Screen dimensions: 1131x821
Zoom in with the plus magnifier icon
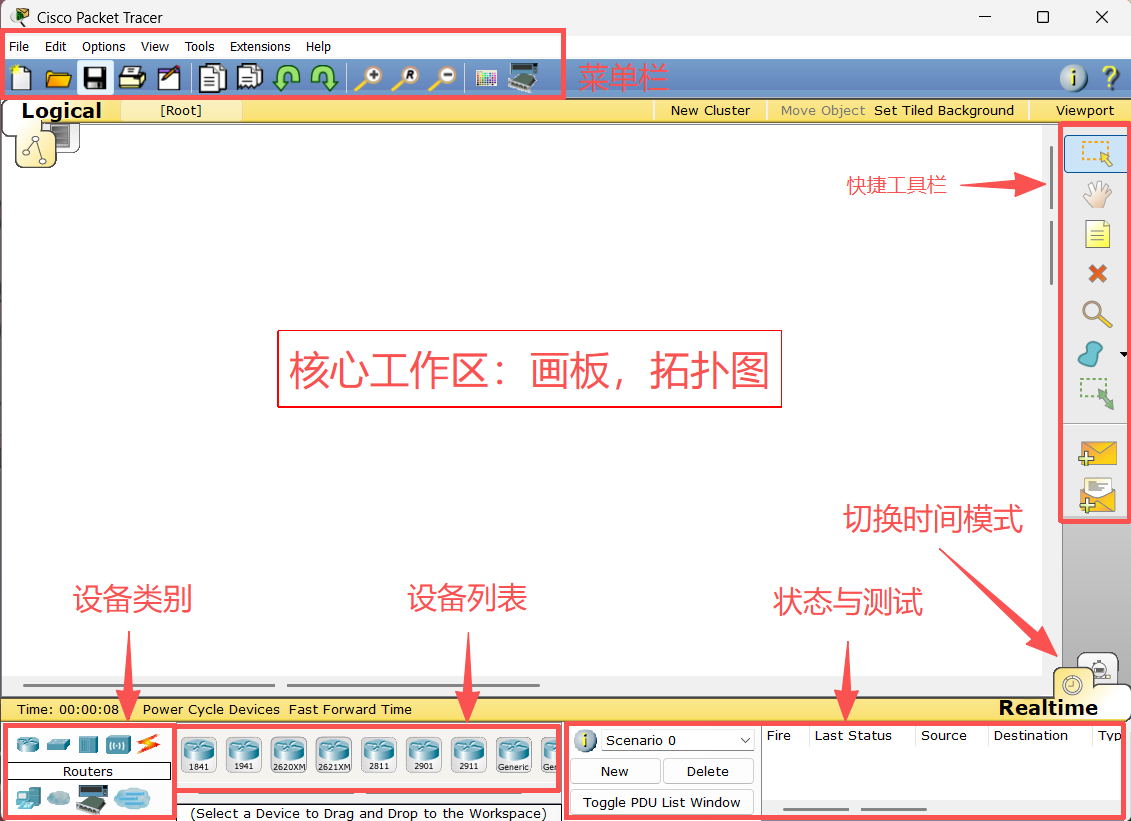click(369, 78)
